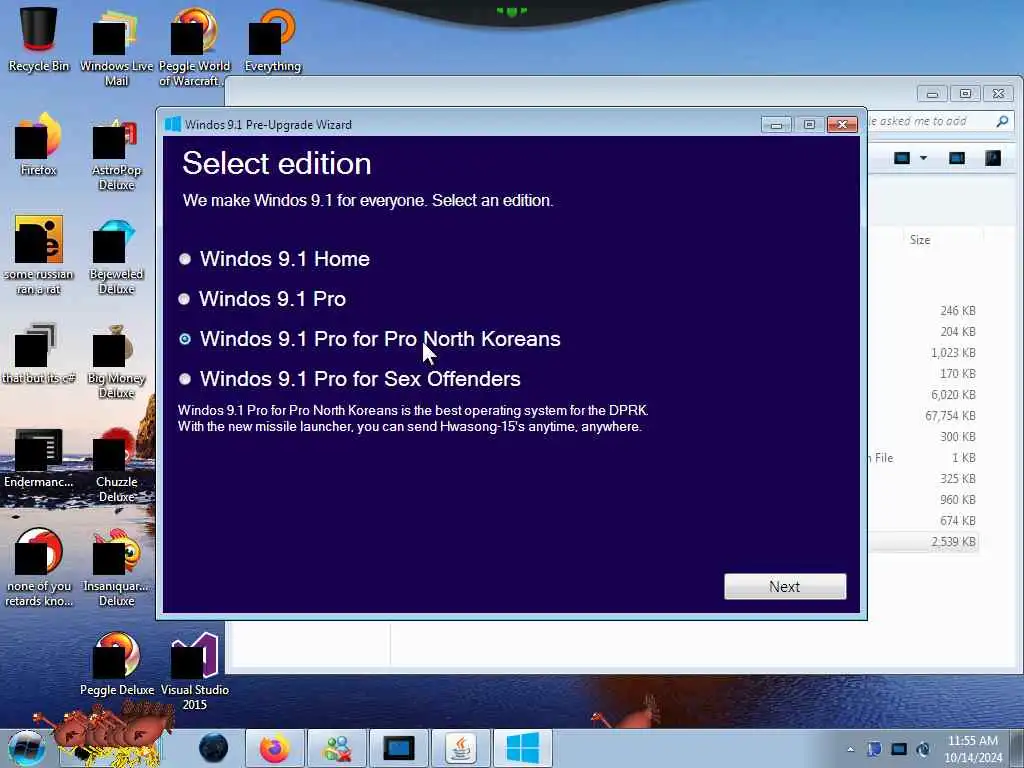Maximize the Pre-Upgrade Wizard window
The width and height of the screenshot is (1024, 768).
[809, 125]
